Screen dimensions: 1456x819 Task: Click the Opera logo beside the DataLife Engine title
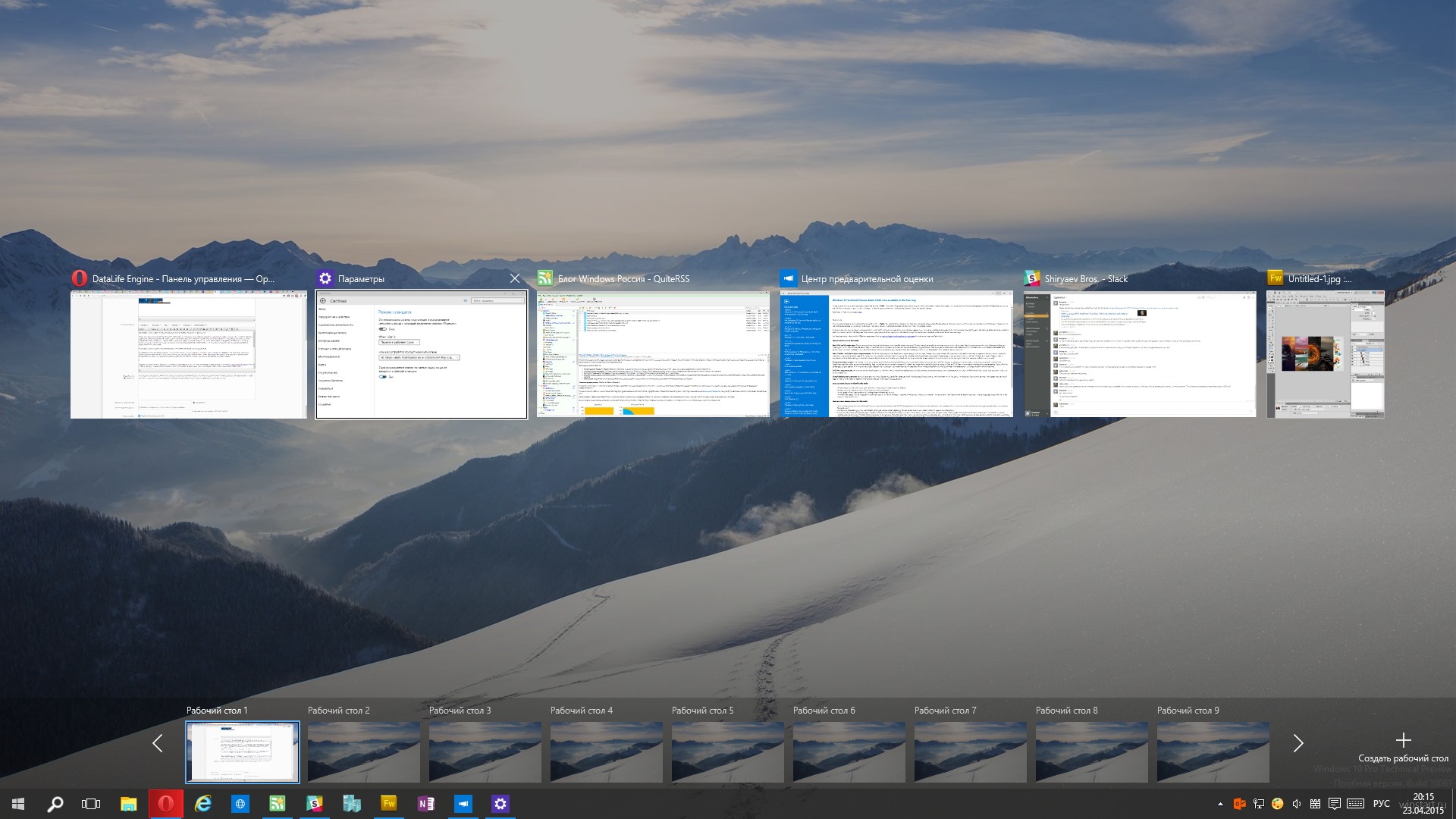click(79, 279)
